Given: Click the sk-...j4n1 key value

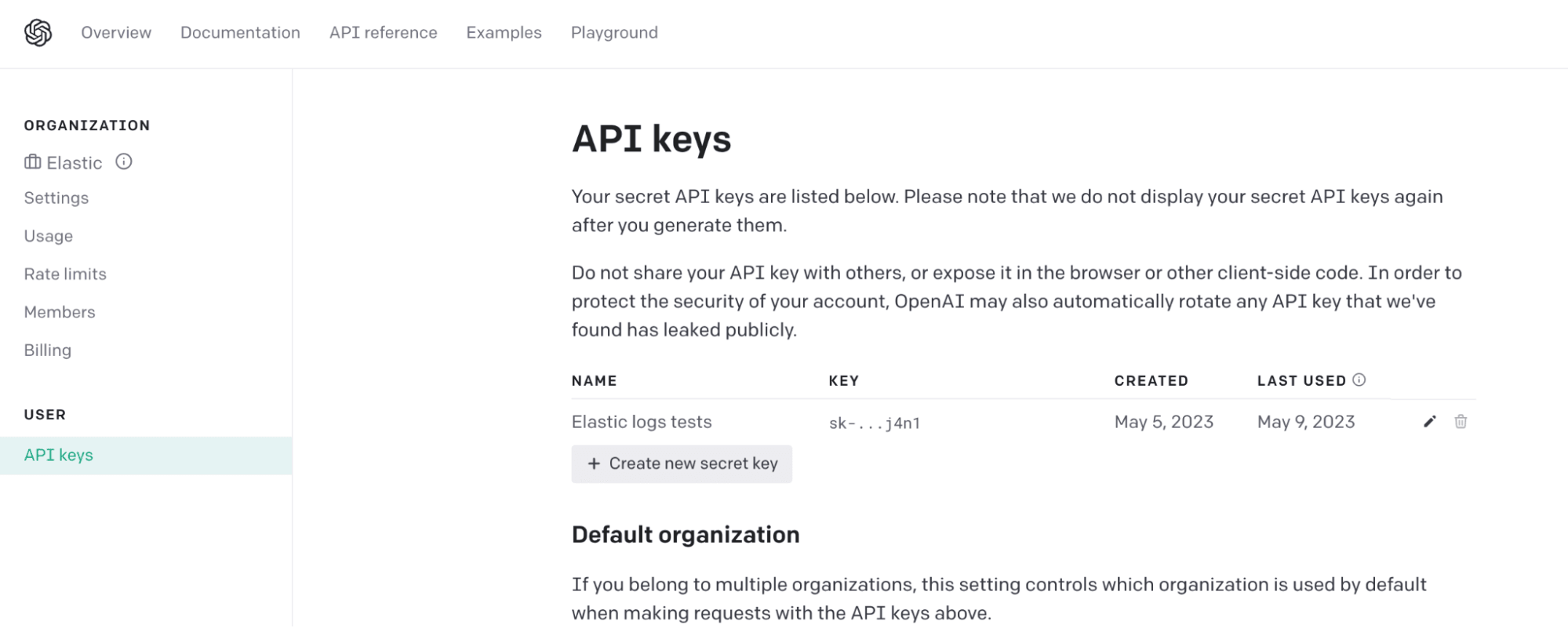Looking at the screenshot, I should click(x=874, y=423).
